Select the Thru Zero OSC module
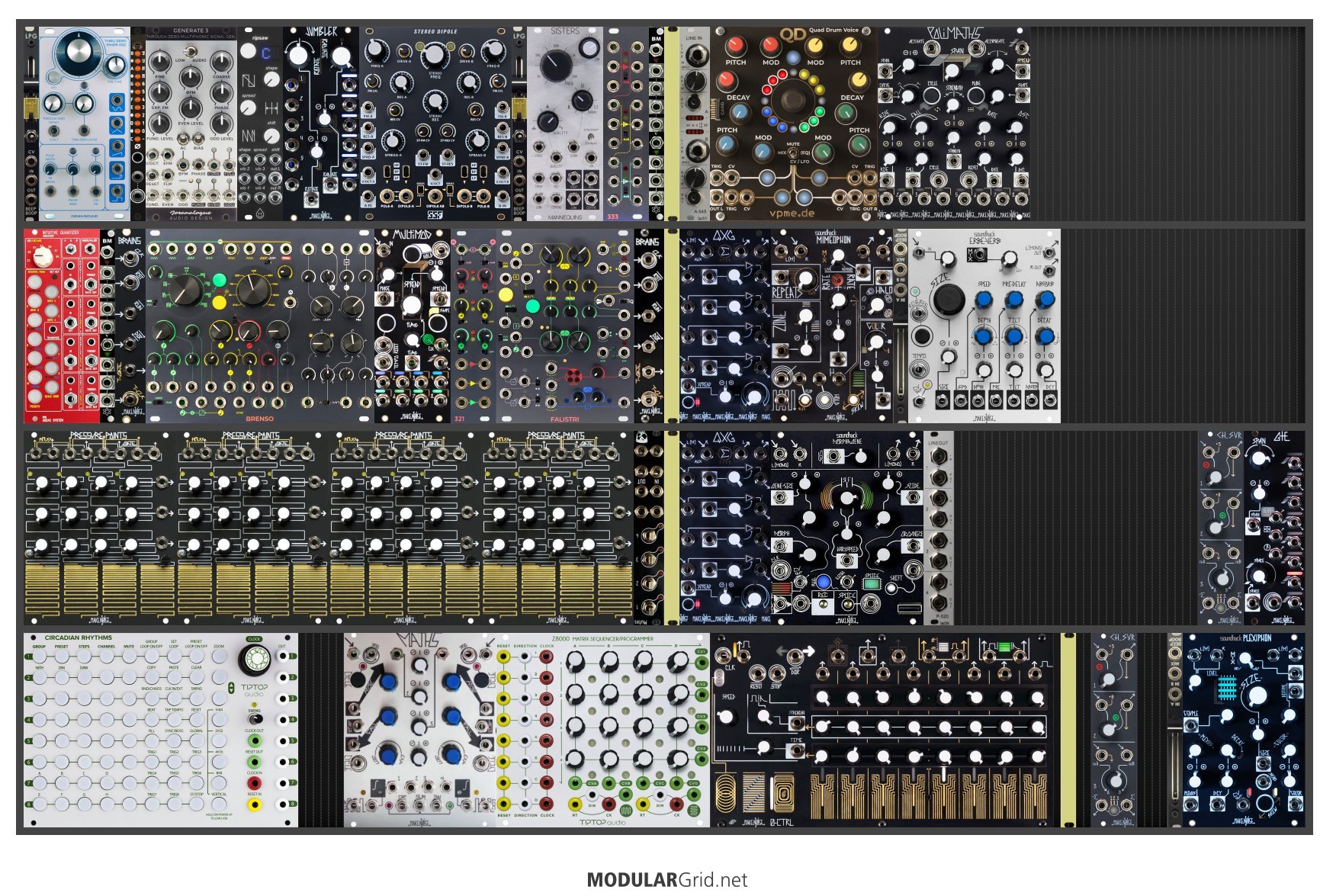The height and width of the screenshot is (896, 1336). tap(85, 124)
